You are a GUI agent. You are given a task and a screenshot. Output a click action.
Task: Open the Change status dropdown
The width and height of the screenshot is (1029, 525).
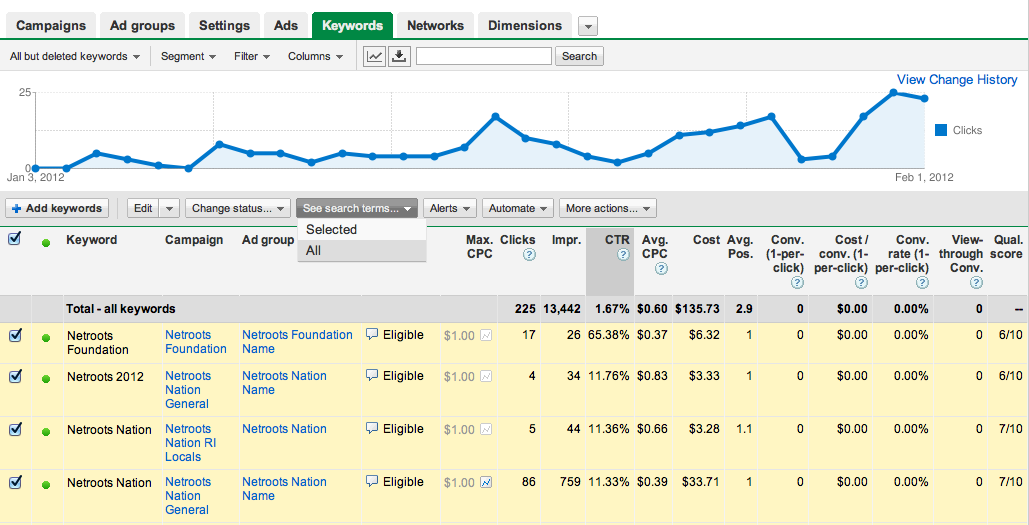click(x=238, y=209)
